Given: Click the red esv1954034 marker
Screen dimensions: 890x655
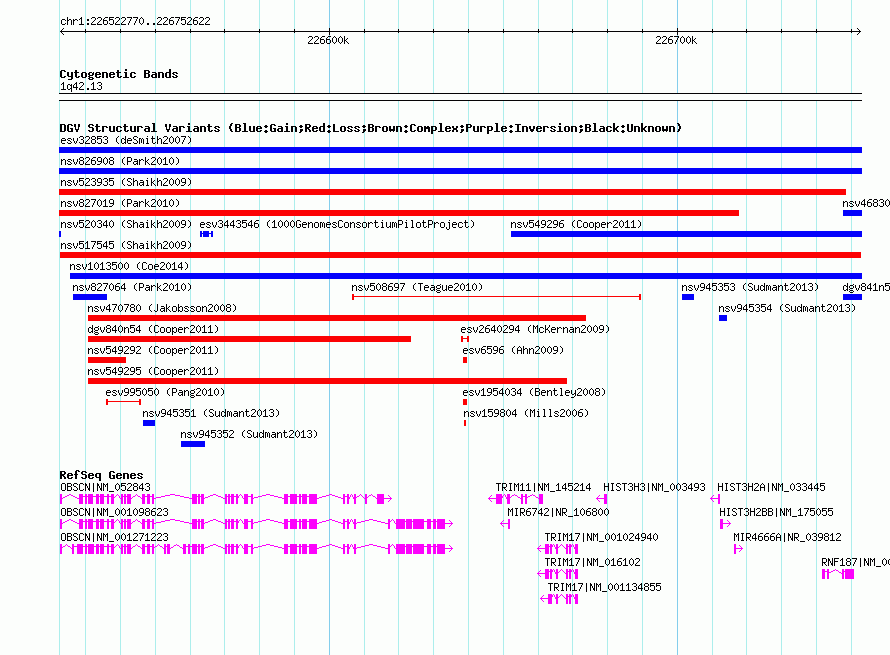Looking at the screenshot, I should click(465, 402).
